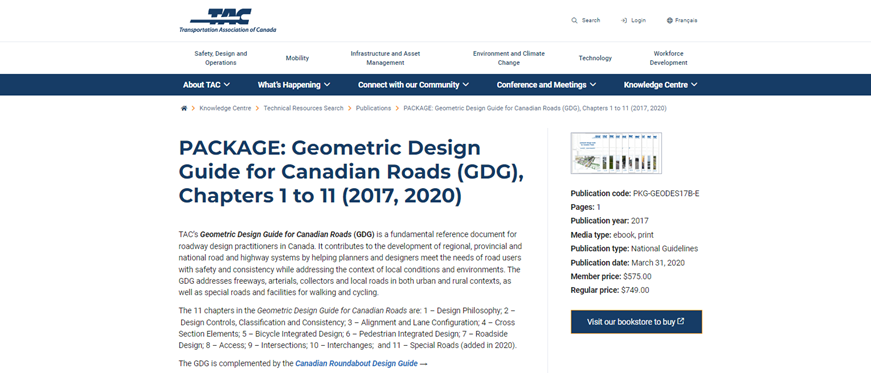Click the Login link text
Screen dimensions: 871x373
click(638, 21)
